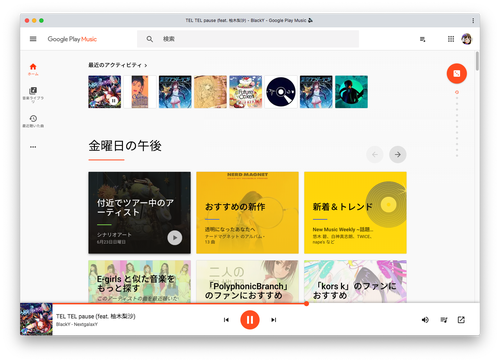Open the hamburger navigation menu

click(x=33, y=39)
